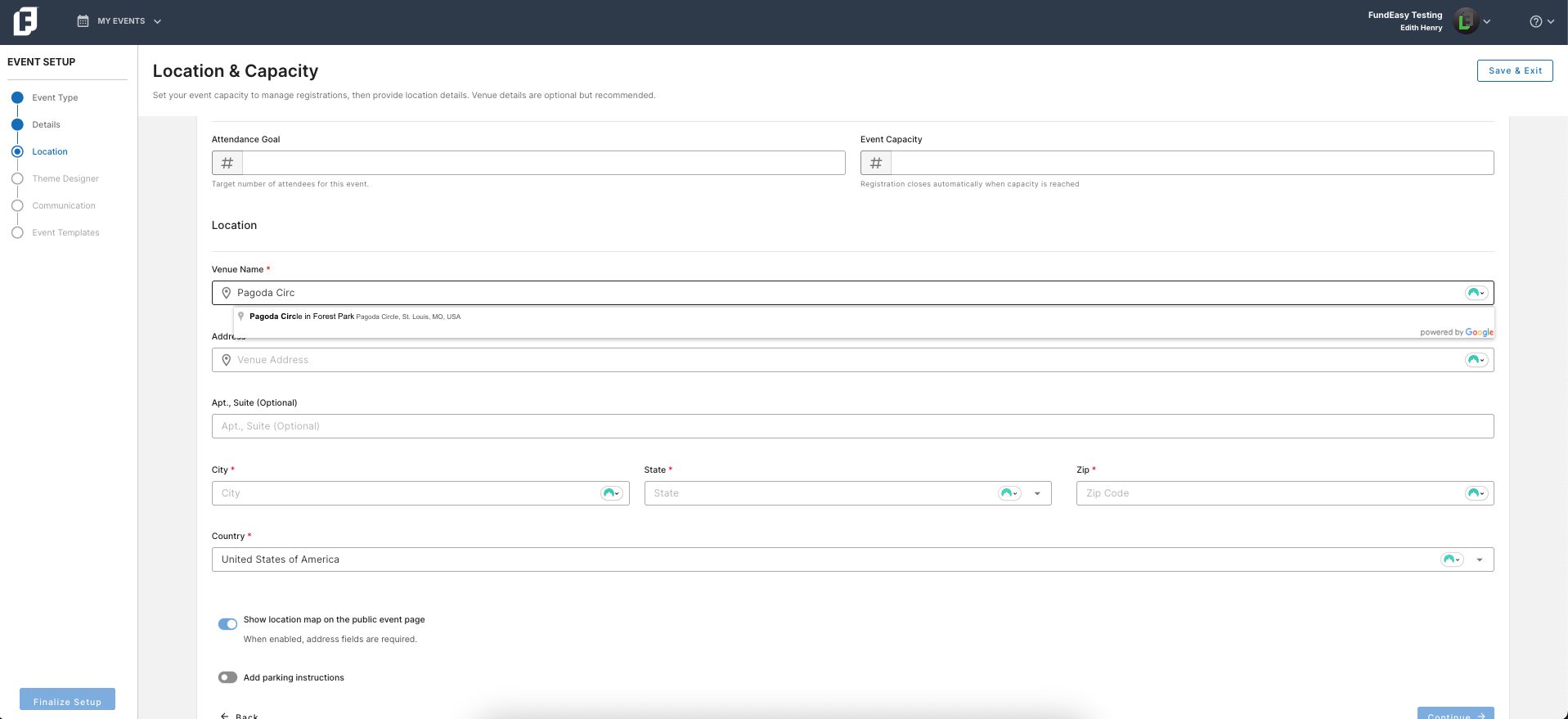Click the calendar icon beside My Events
The height and width of the screenshot is (719, 1568).
[83, 21]
